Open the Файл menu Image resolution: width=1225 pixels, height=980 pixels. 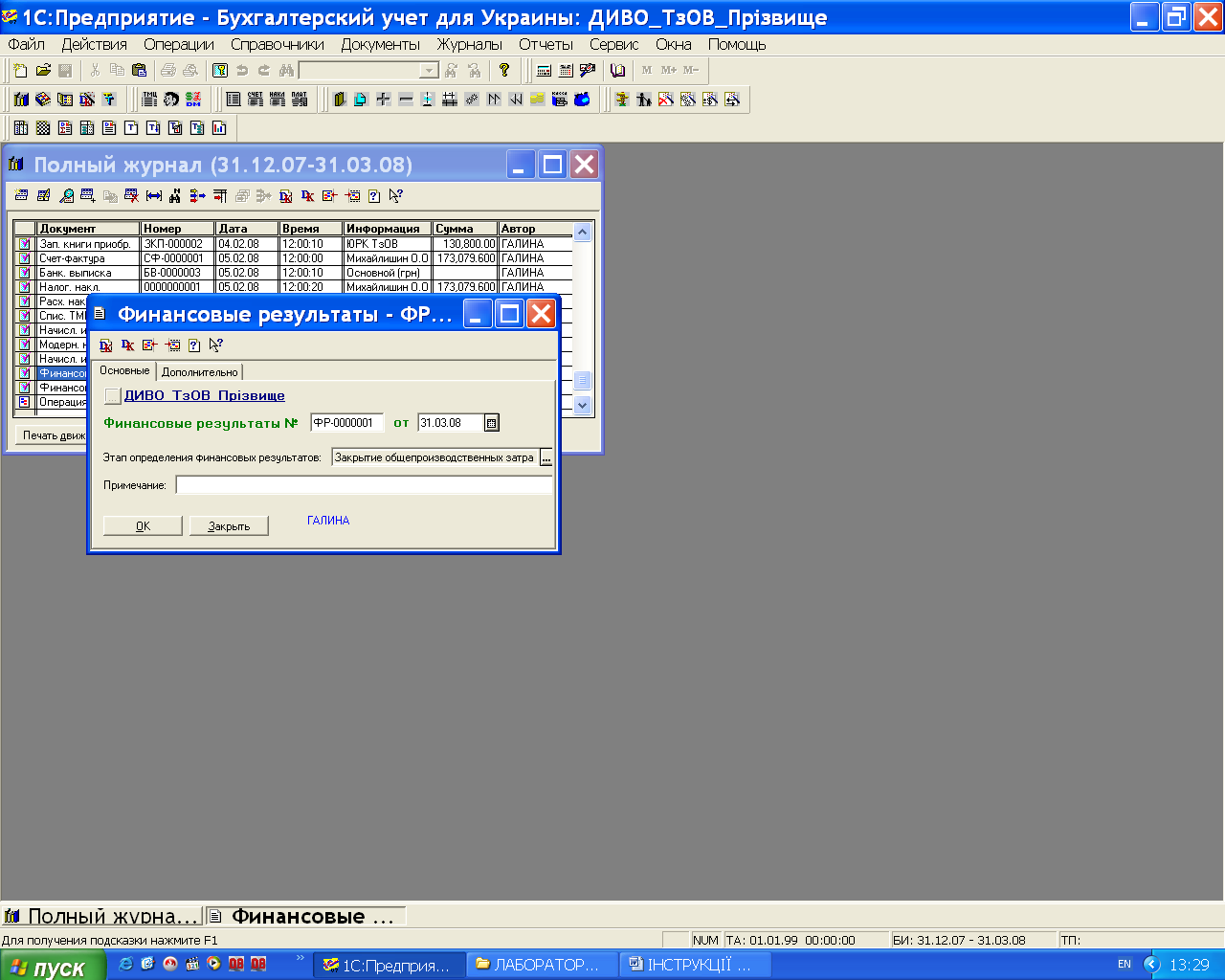click(x=27, y=44)
